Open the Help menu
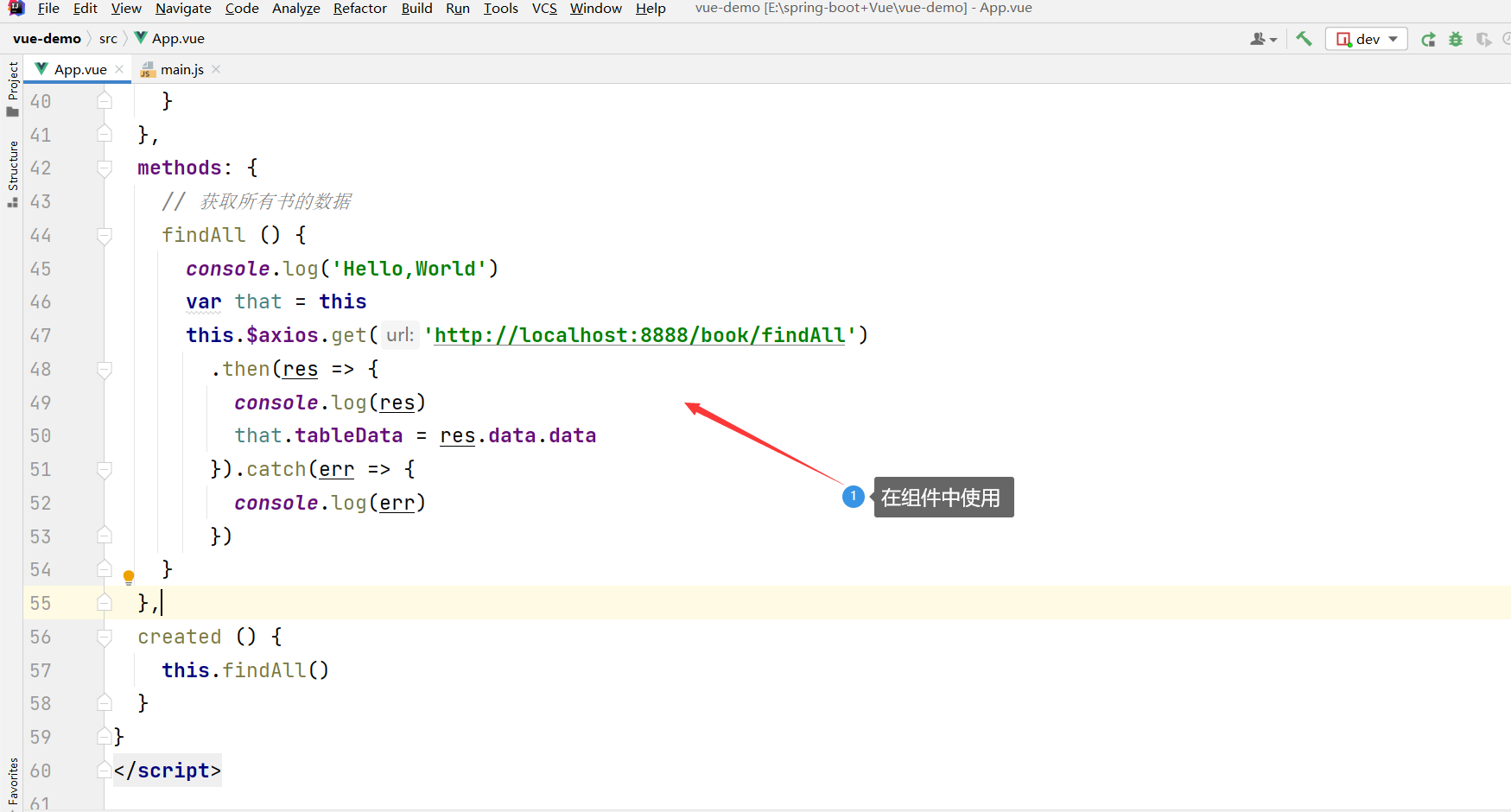This screenshot has width=1511, height=812. (x=651, y=9)
